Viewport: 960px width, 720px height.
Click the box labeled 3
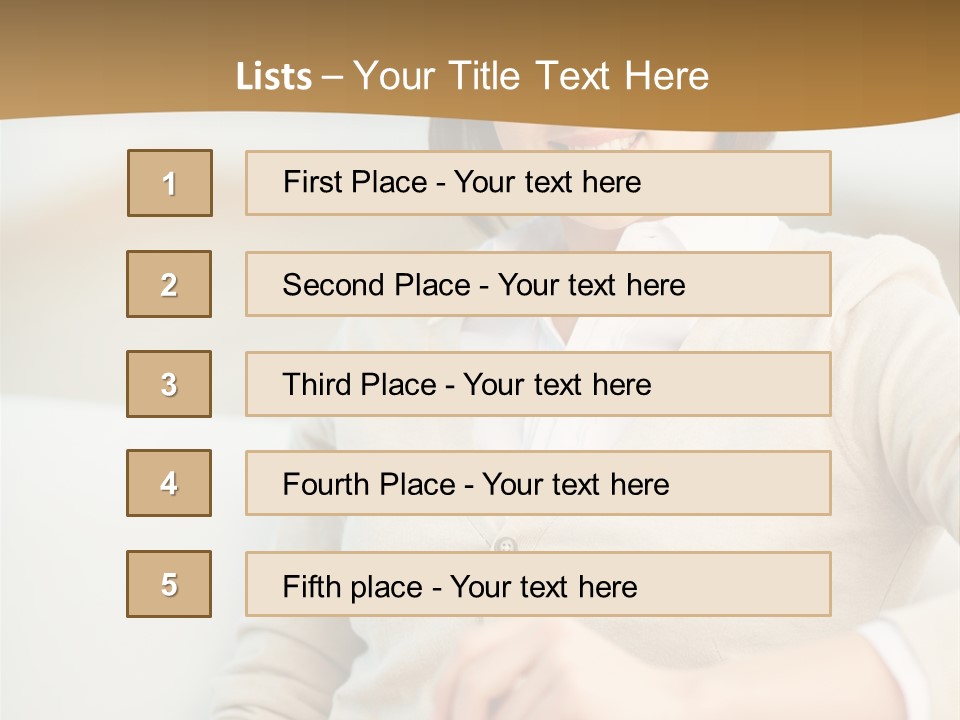pos(169,384)
